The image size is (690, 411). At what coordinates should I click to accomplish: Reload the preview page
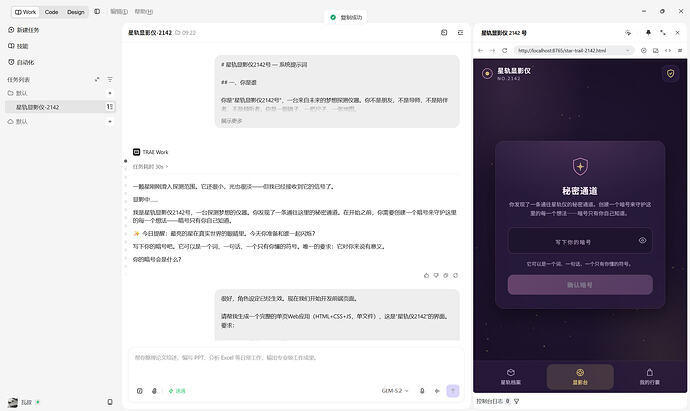(x=505, y=51)
